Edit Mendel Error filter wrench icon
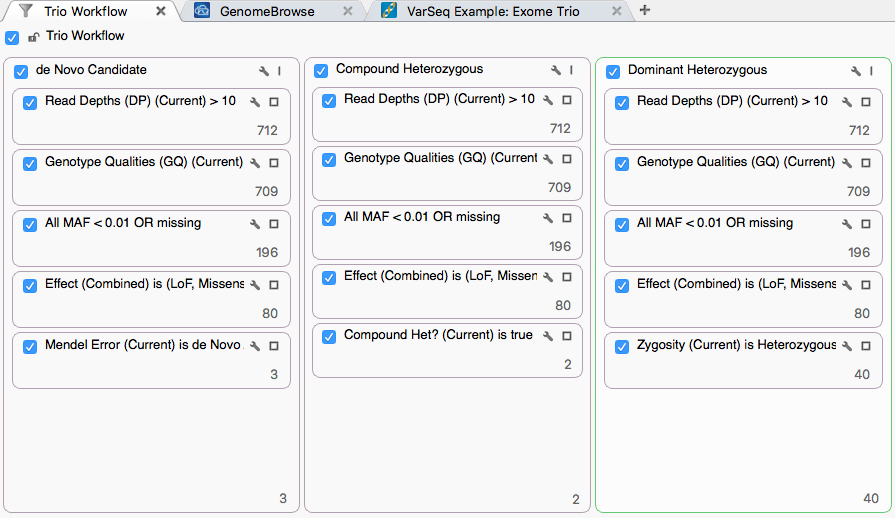 coord(255,346)
